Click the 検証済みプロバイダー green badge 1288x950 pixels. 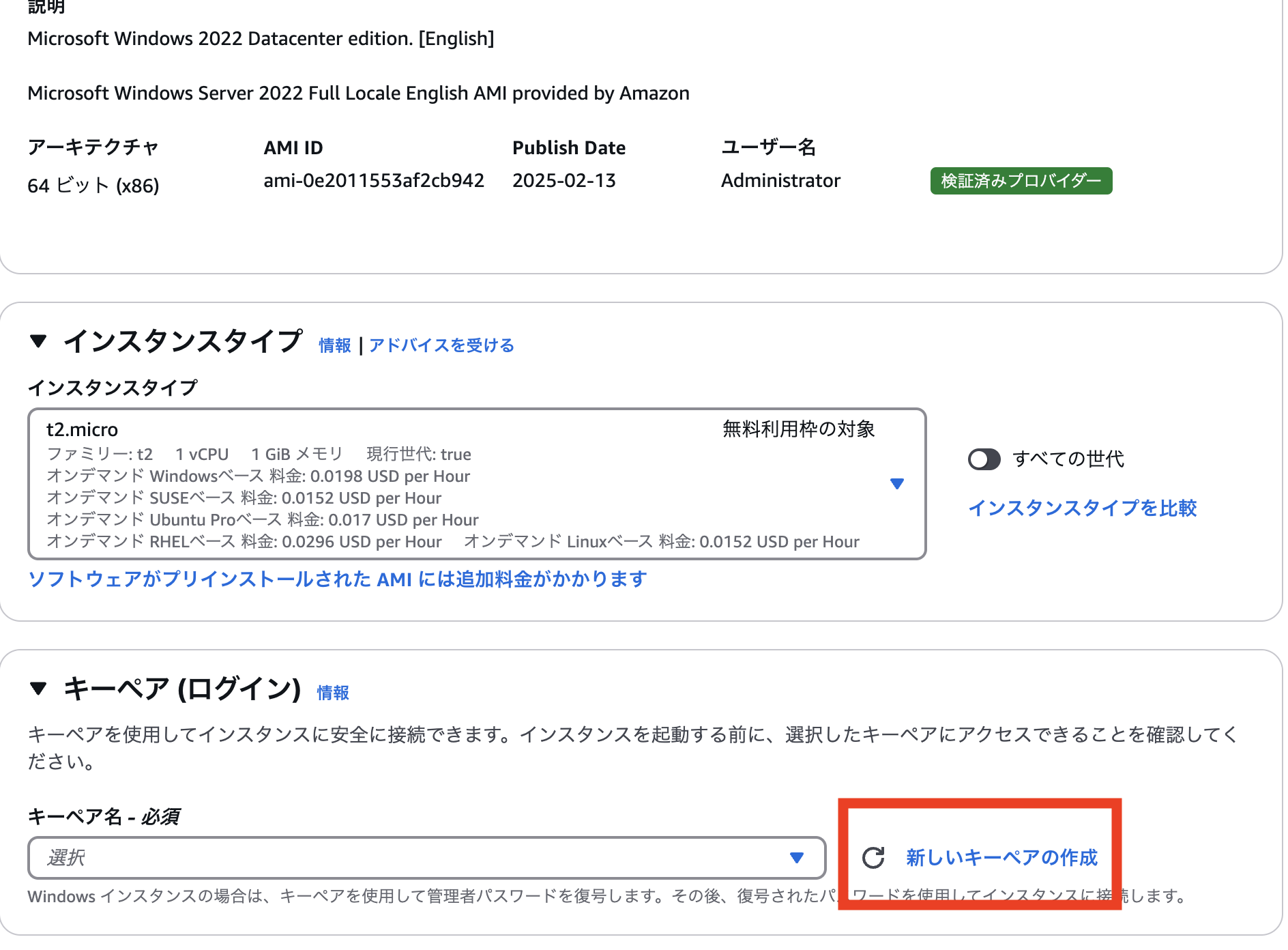pos(1021,180)
